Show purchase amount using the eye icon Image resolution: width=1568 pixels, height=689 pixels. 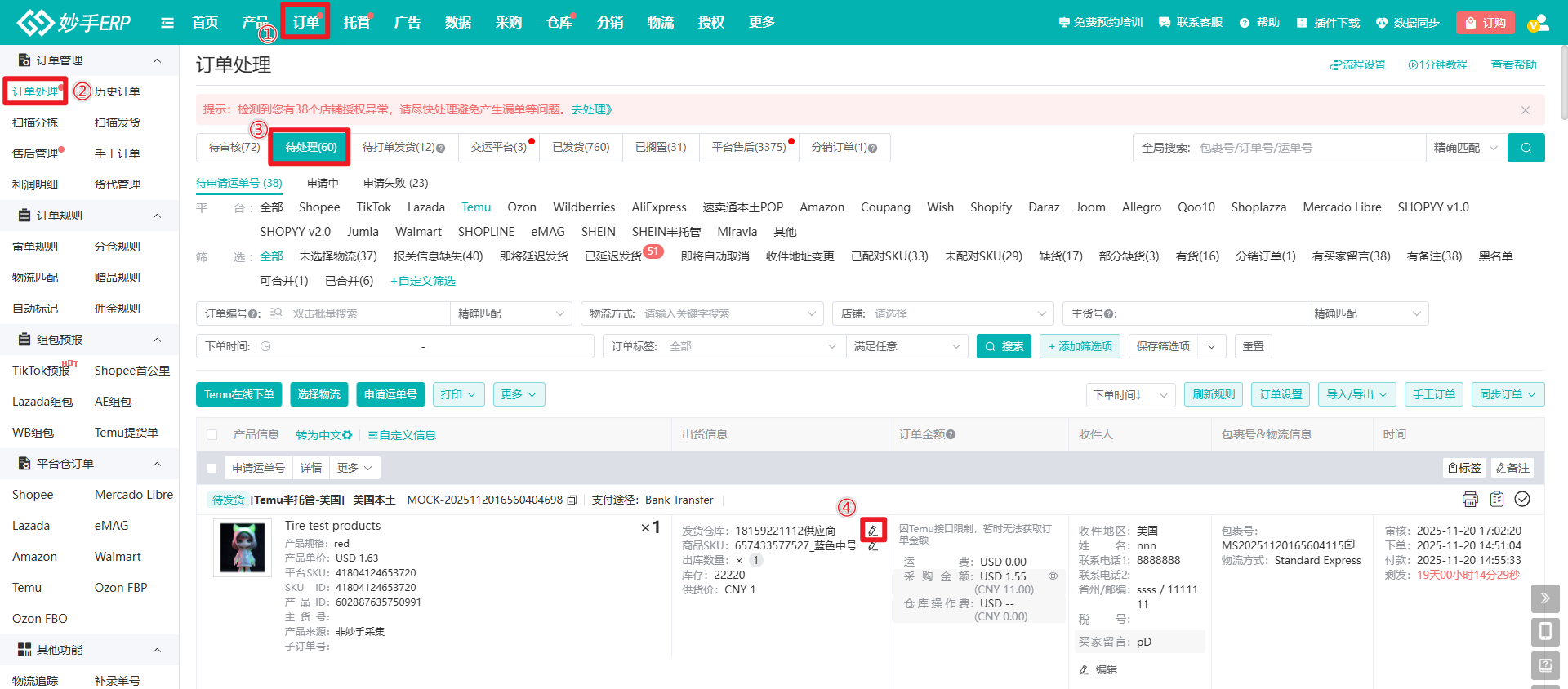click(x=1053, y=576)
